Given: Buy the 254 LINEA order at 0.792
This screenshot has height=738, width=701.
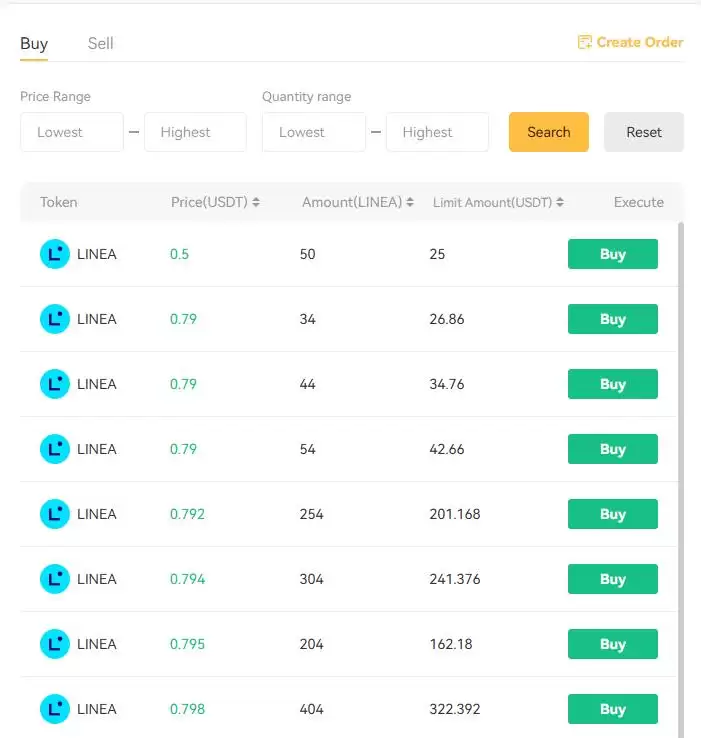Looking at the screenshot, I should pos(613,514).
